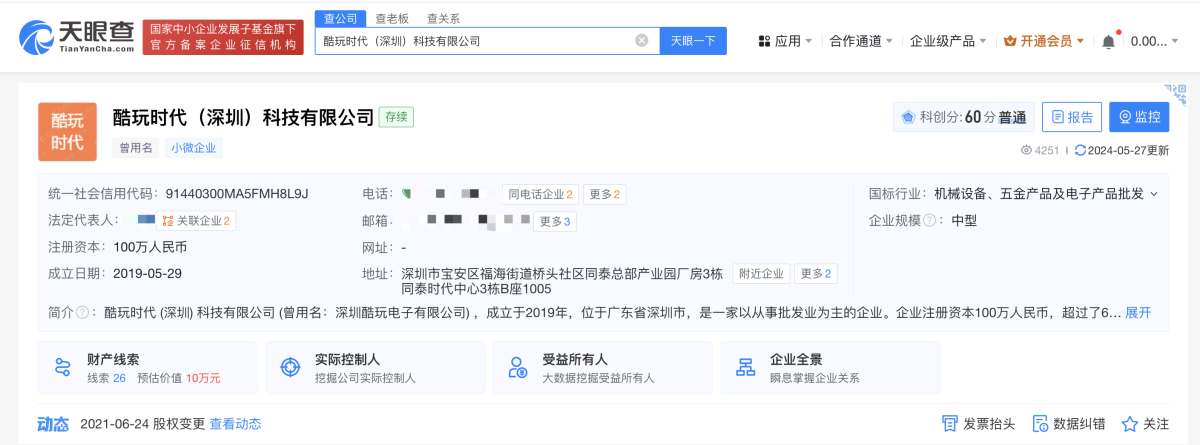The height and width of the screenshot is (445, 1200).
Task: Click the help icon beside 企业规模
Action: (930, 221)
